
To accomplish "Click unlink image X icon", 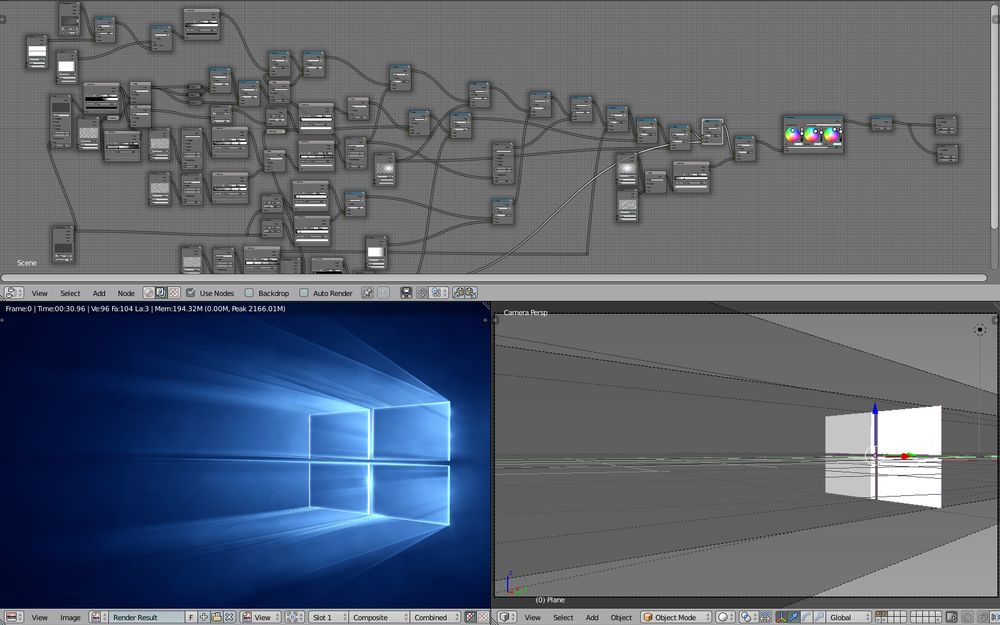I will pos(230,617).
